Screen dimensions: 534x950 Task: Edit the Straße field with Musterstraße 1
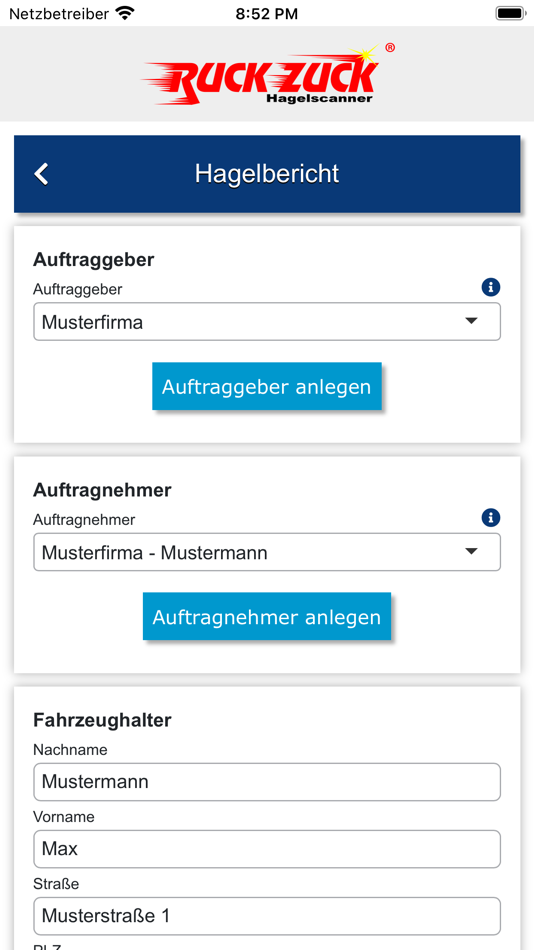267,916
